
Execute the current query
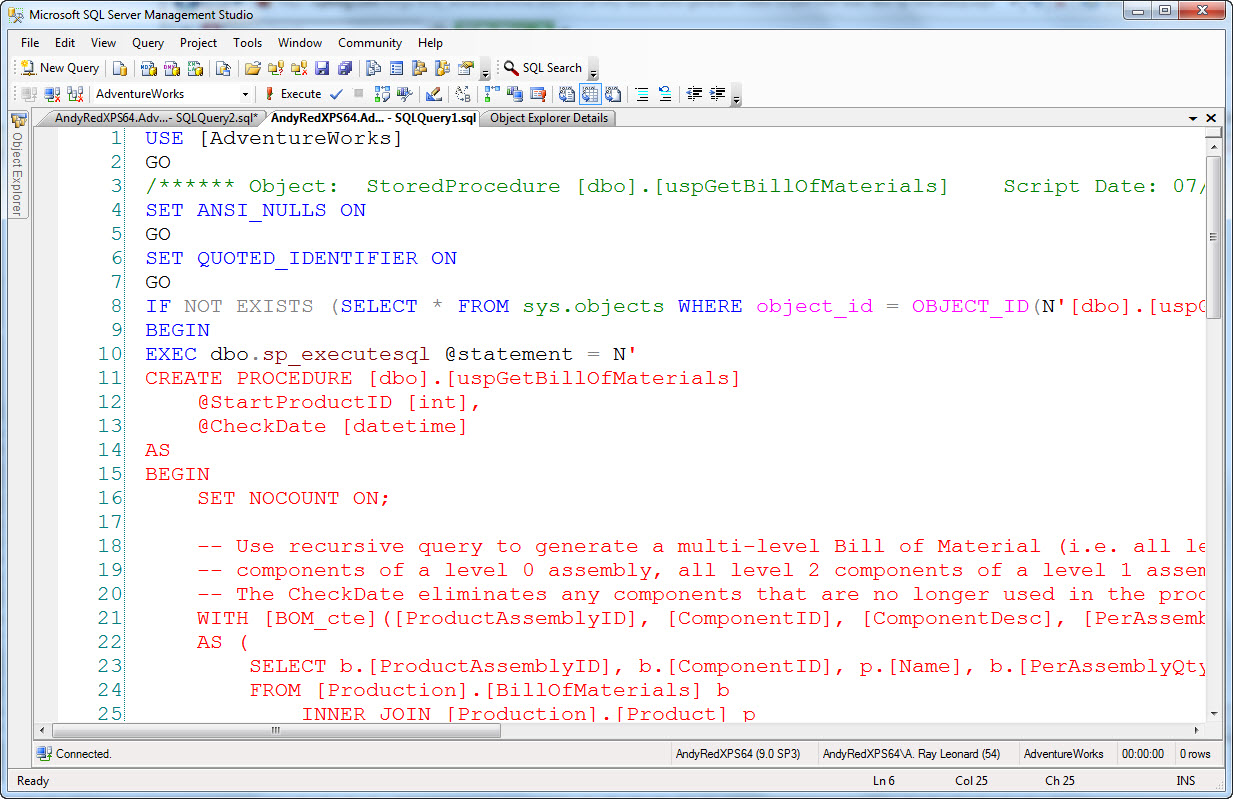coord(293,94)
